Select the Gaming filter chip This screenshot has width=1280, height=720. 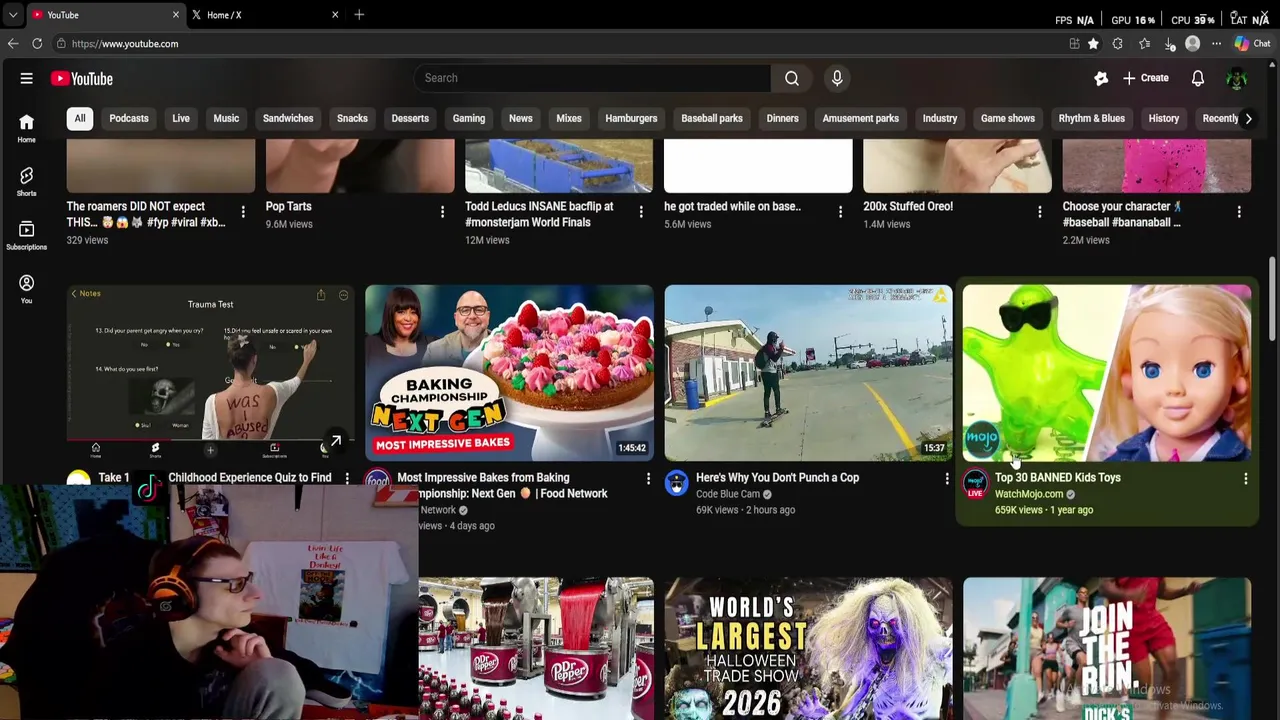pos(469,118)
